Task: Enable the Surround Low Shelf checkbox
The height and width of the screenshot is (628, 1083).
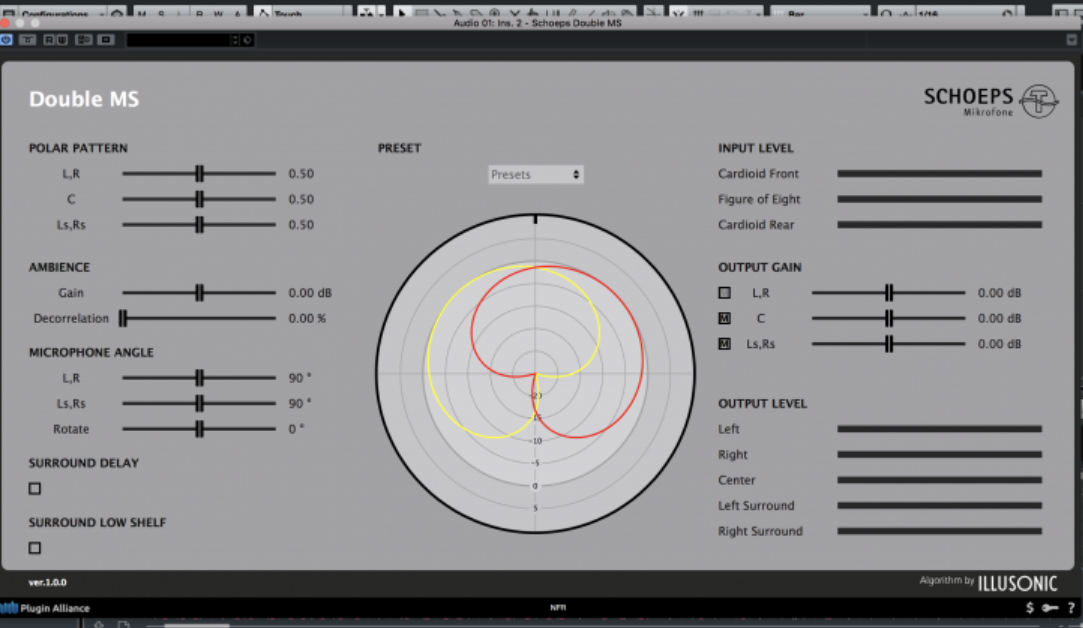Action: coord(35,548)
